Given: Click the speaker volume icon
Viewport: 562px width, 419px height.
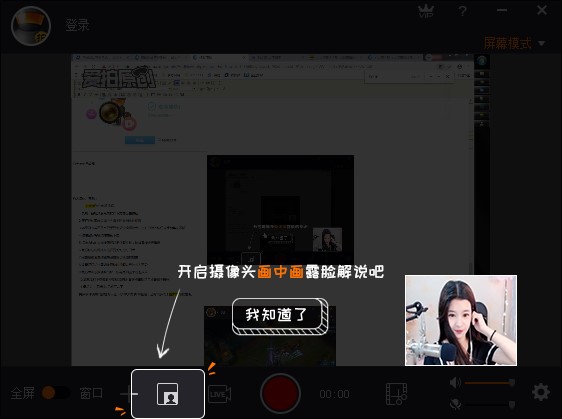Looking at the screenshot, I should click(455, 382).
